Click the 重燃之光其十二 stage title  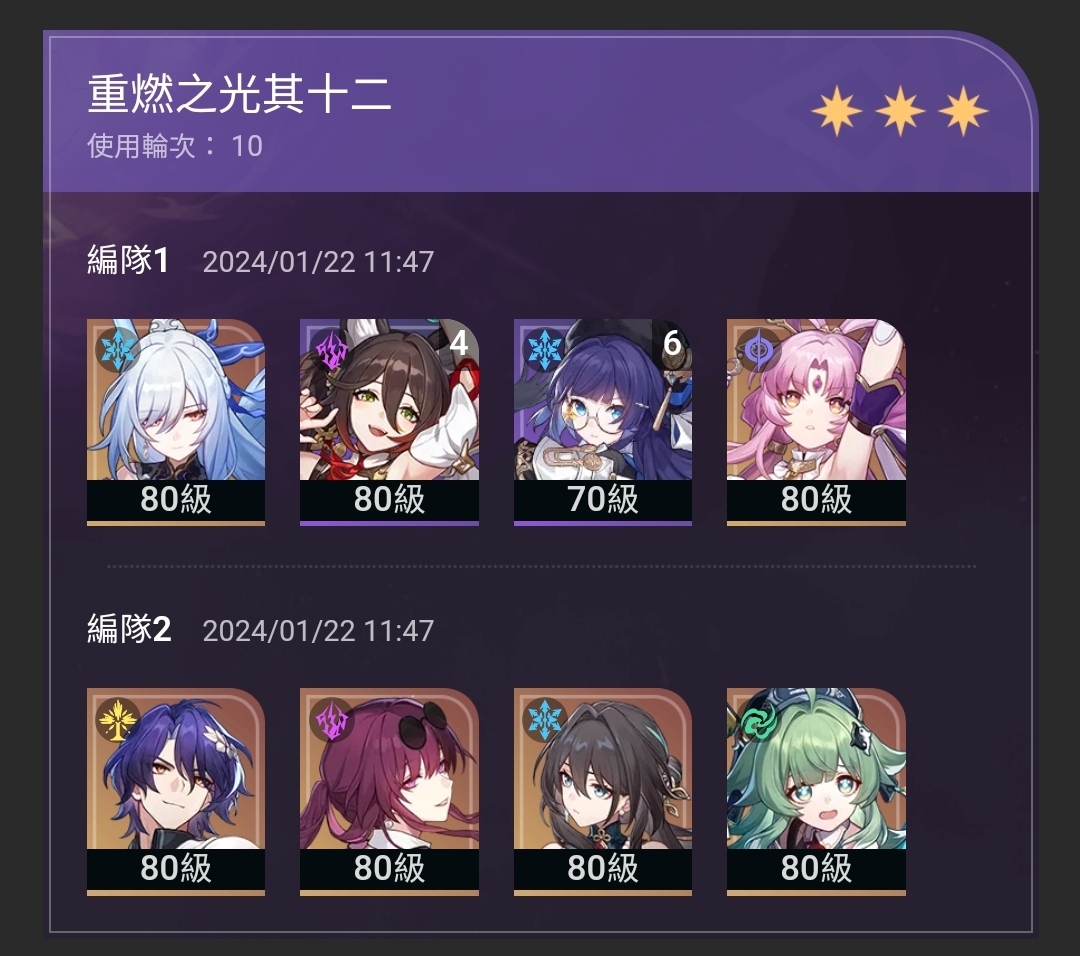click(x=240, y=94)
